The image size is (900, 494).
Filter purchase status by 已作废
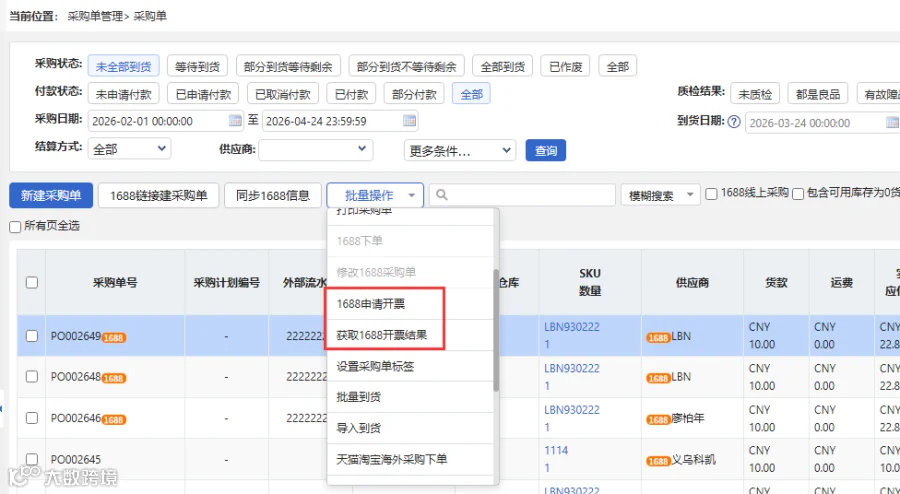pyautogui.click(x=565, y=66)
